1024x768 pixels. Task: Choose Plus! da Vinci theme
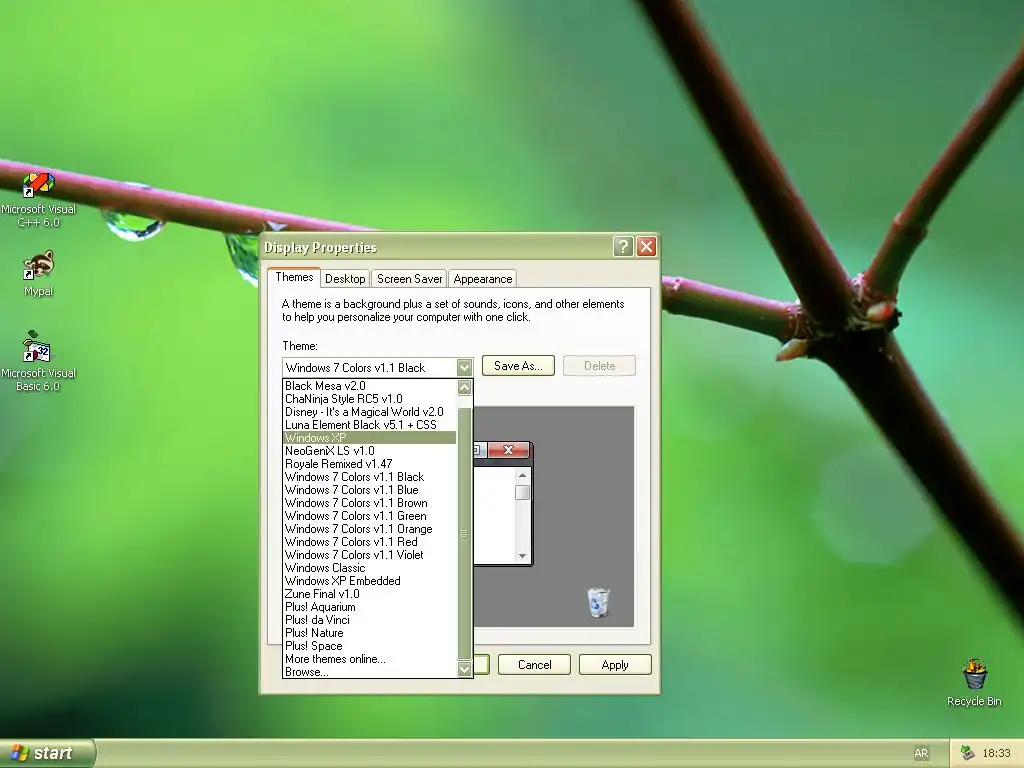370,620
